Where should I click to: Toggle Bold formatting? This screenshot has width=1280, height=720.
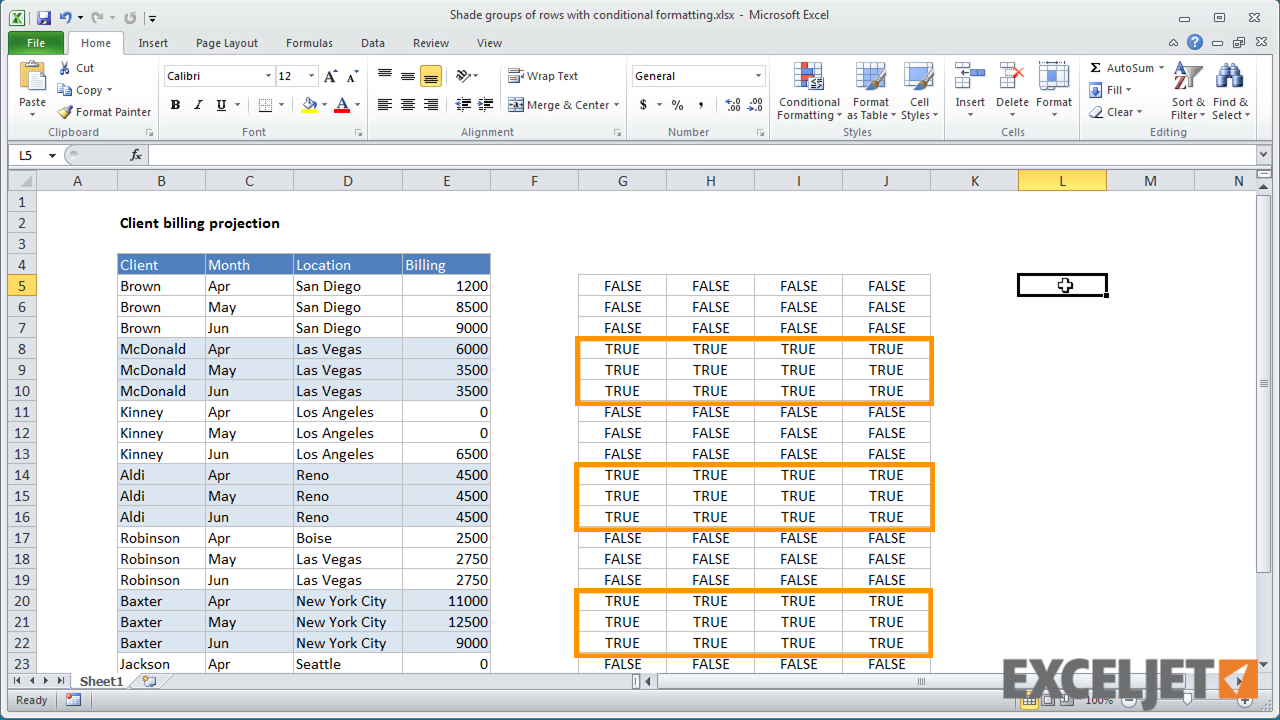pos(175,105)
